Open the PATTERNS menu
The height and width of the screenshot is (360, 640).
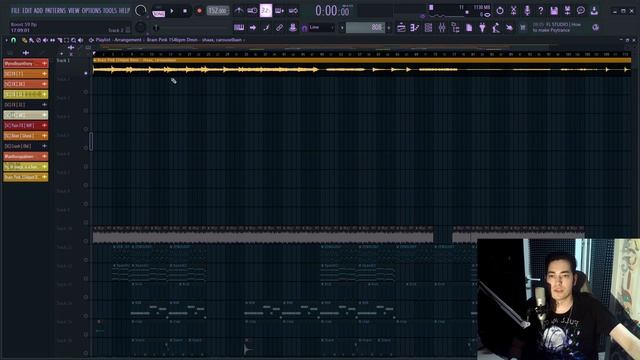point(55,11)
